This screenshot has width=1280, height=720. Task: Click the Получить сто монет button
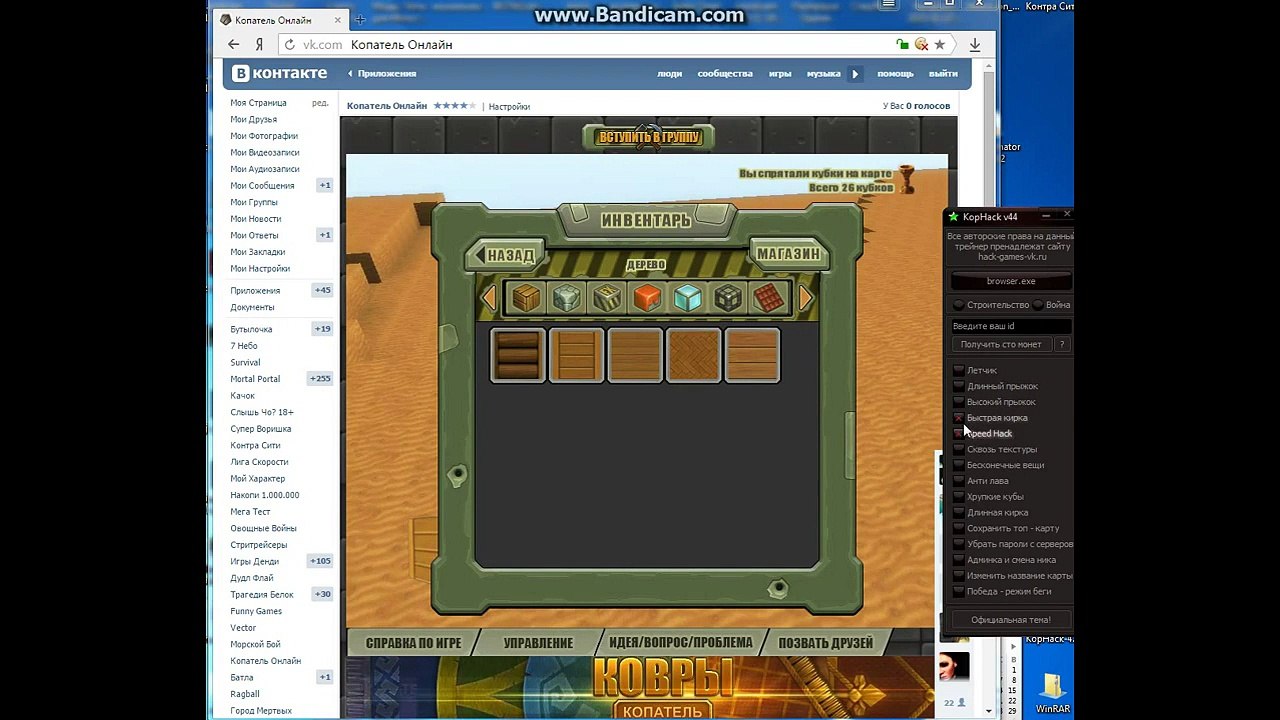pyautogui.click(x=1001, y=344)
